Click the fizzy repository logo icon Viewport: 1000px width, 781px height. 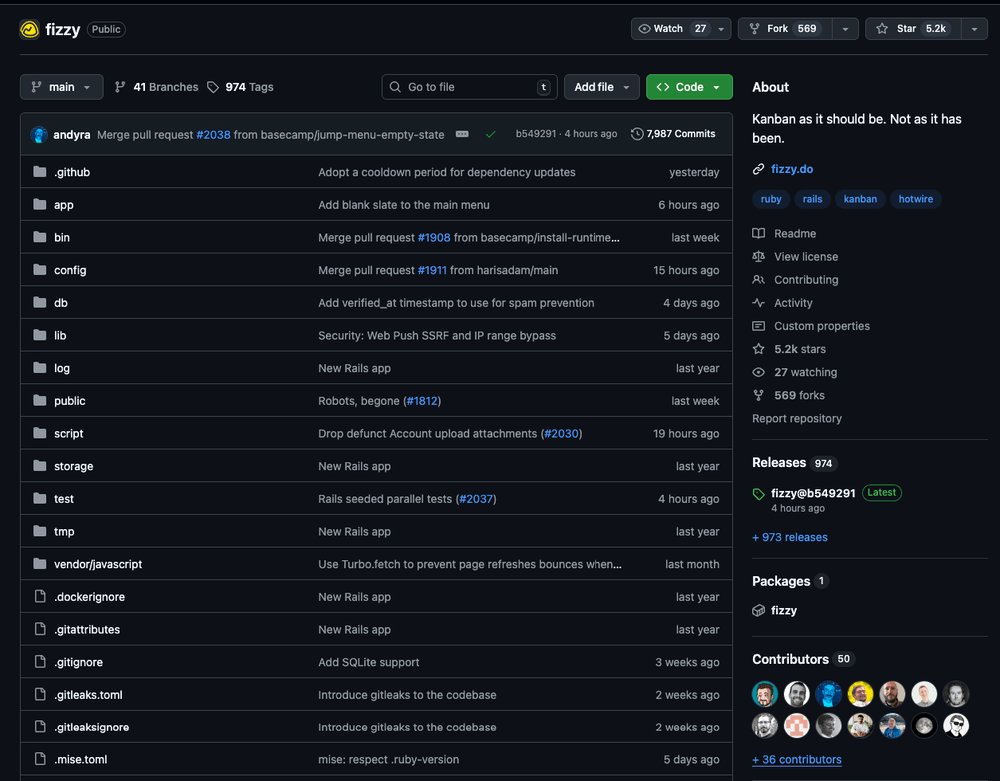[x=29, y=29]
